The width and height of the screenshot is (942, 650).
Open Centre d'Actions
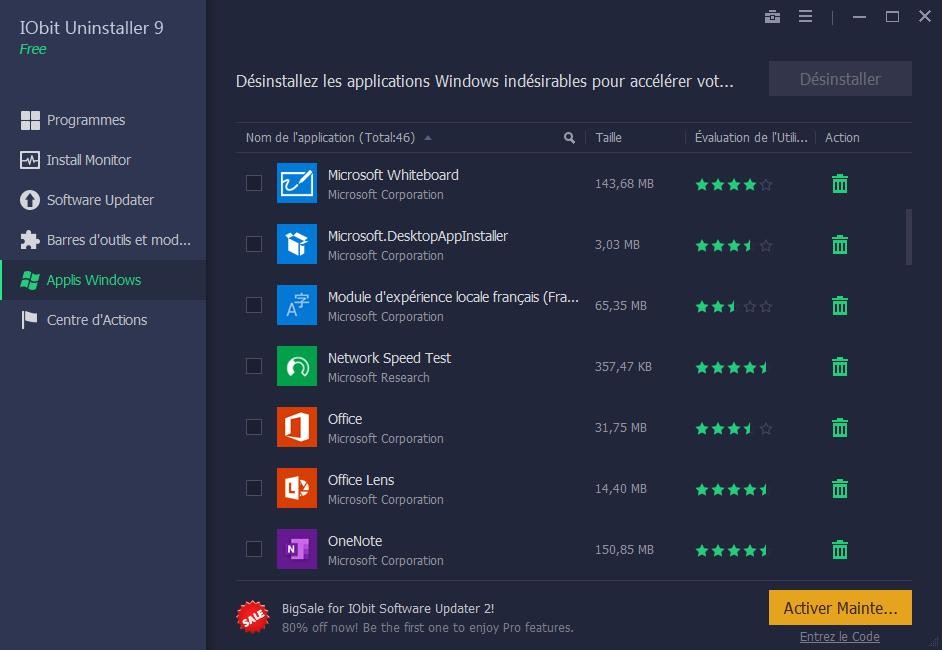point(103,320)
